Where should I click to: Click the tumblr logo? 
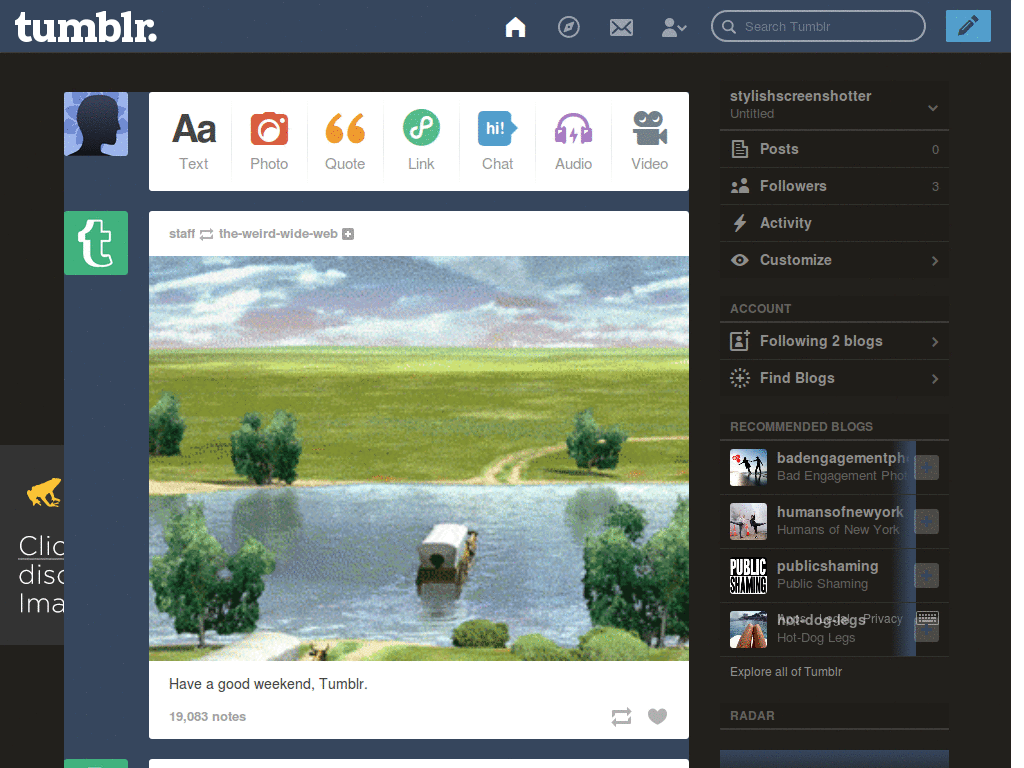click(x=86, y=27)
